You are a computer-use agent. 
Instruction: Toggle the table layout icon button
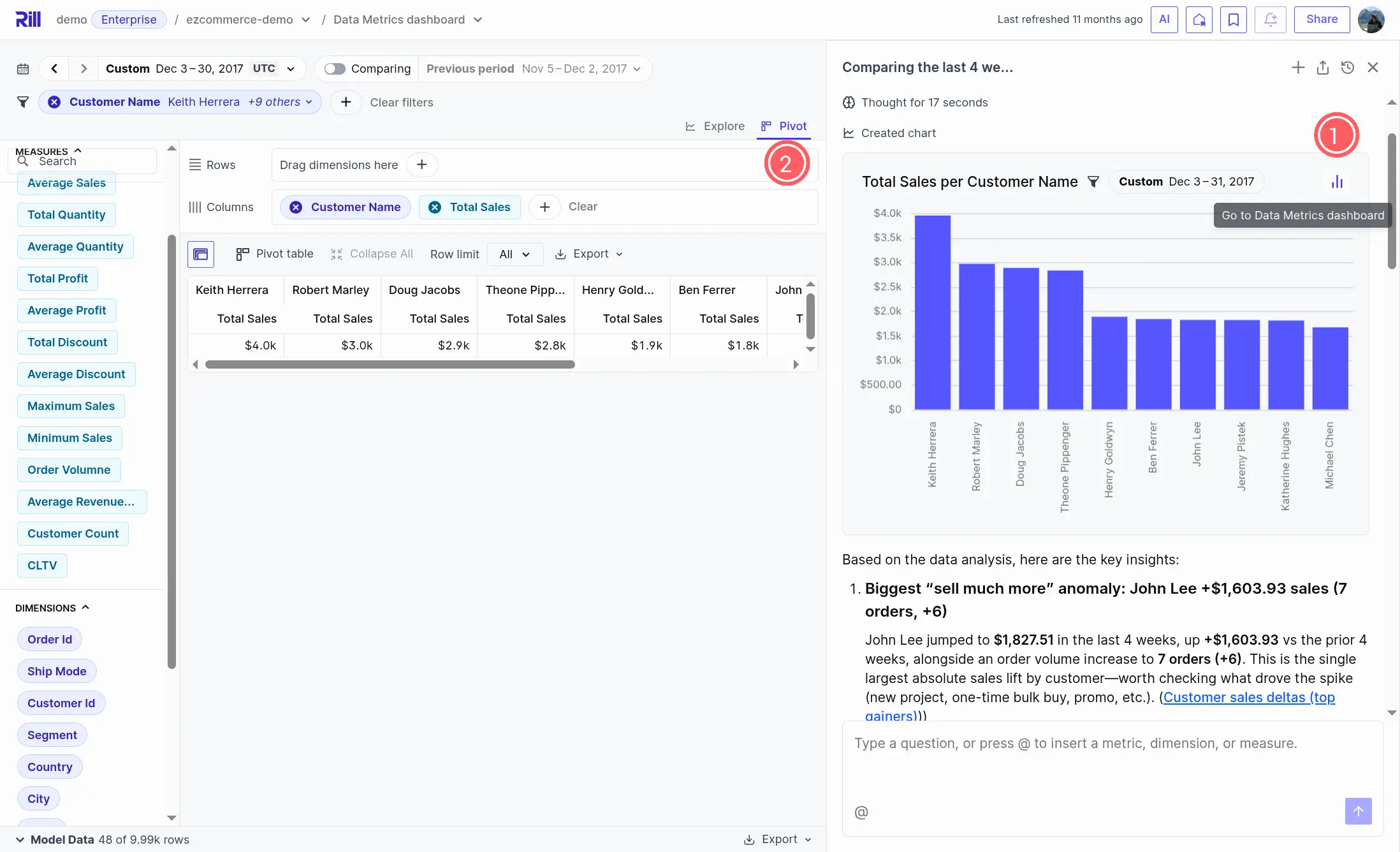click(201, 254)
